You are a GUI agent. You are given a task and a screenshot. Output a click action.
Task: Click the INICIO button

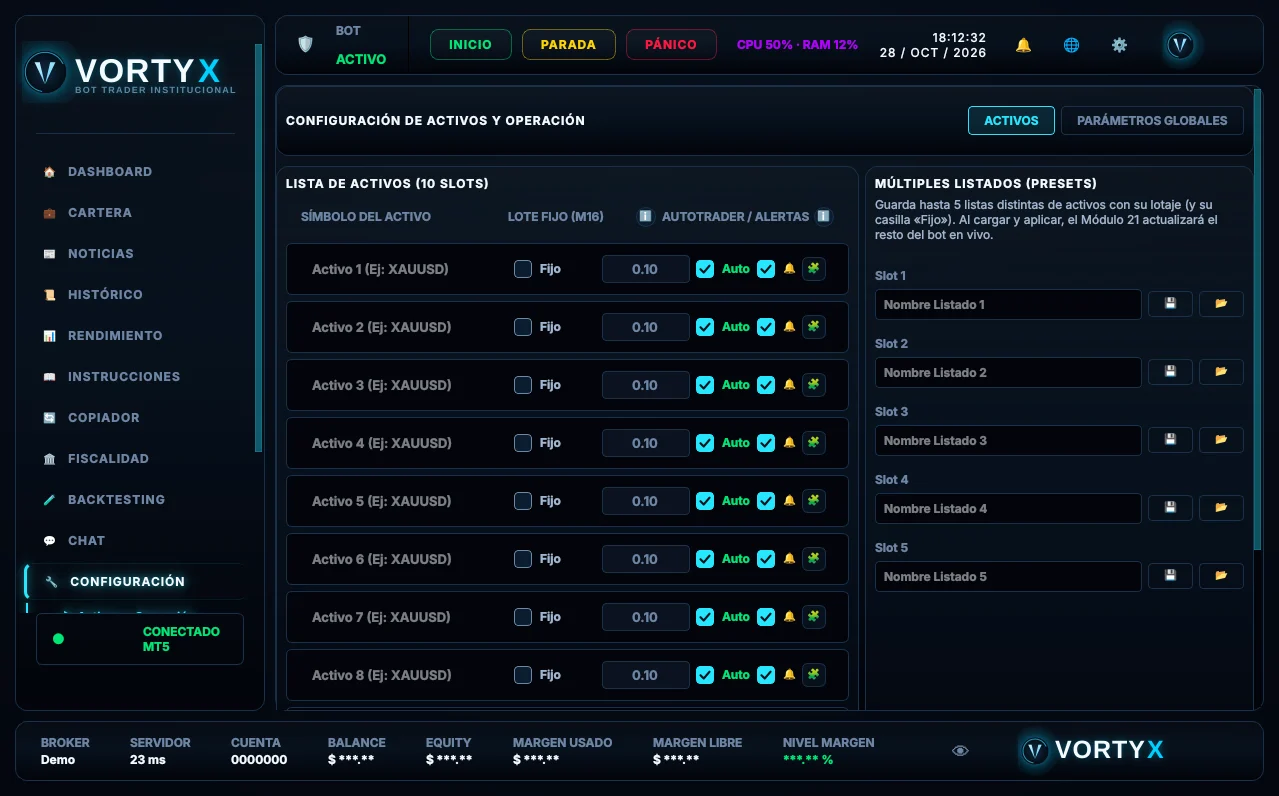click(470, 45)
